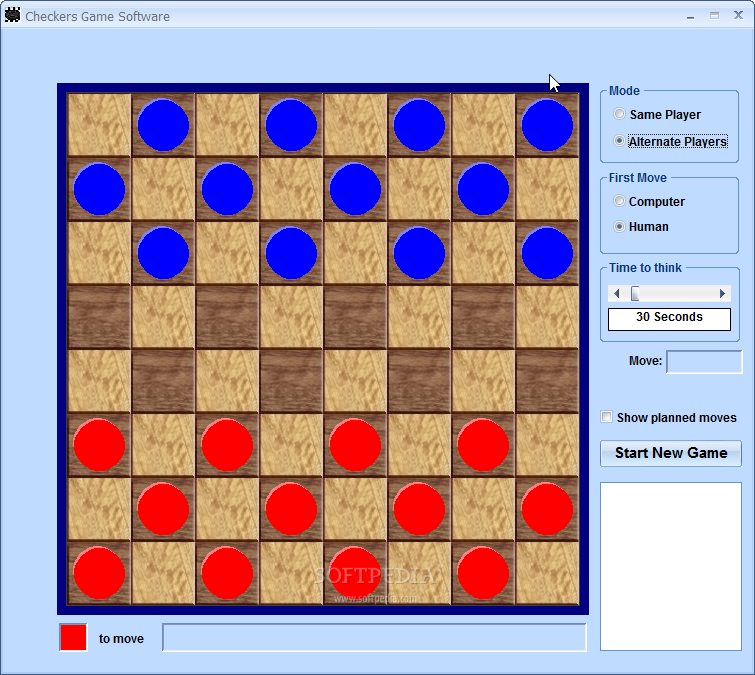Increase think time with right arrow

click(722, 293)
